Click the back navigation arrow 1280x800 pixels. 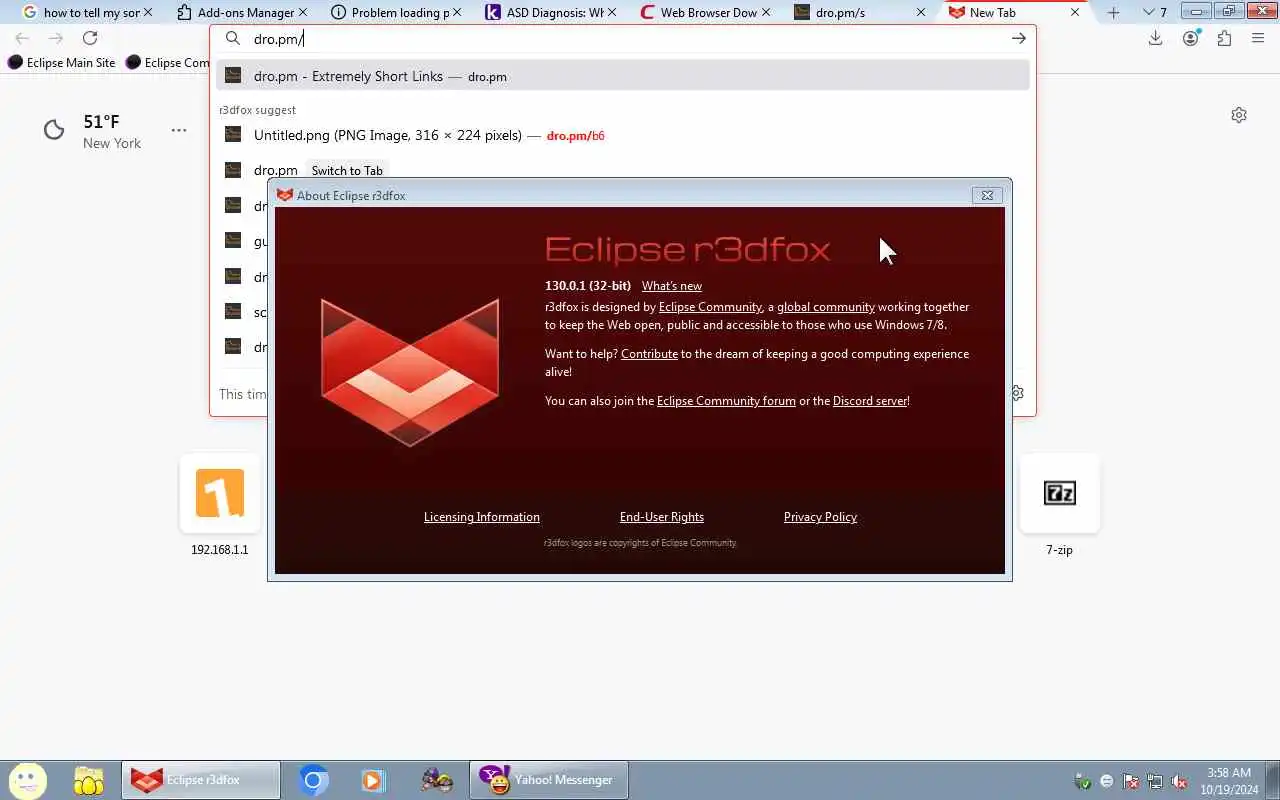tap(22, 38)
